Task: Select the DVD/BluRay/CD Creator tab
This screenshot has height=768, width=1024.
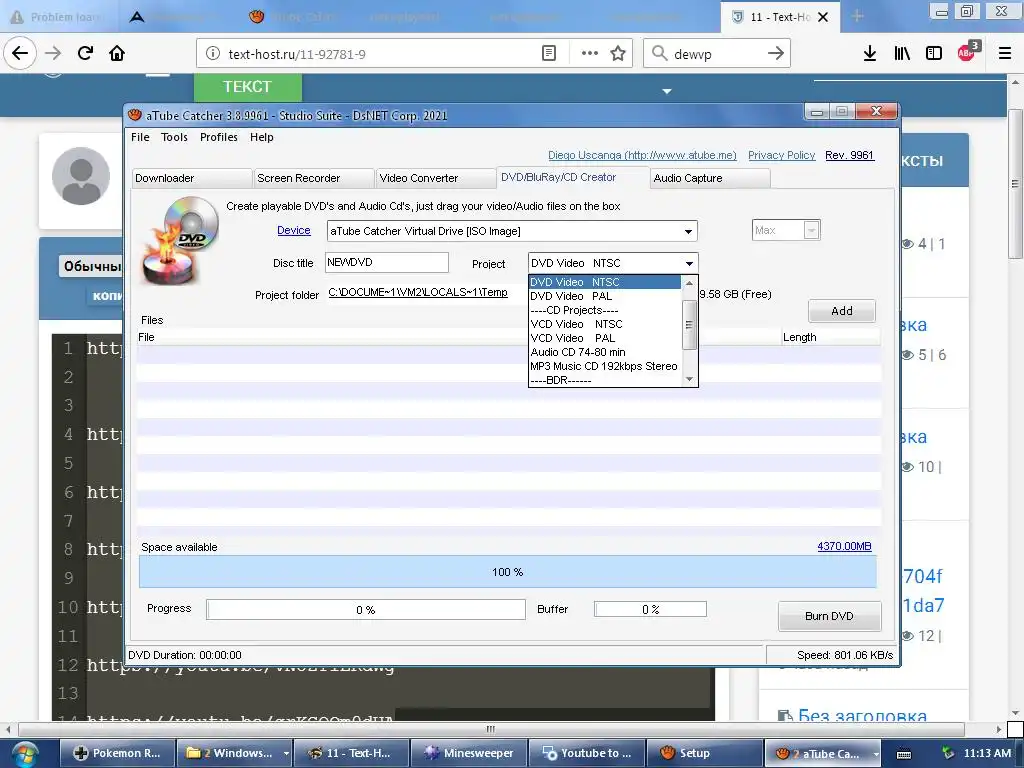Action: tap(572, 177)
